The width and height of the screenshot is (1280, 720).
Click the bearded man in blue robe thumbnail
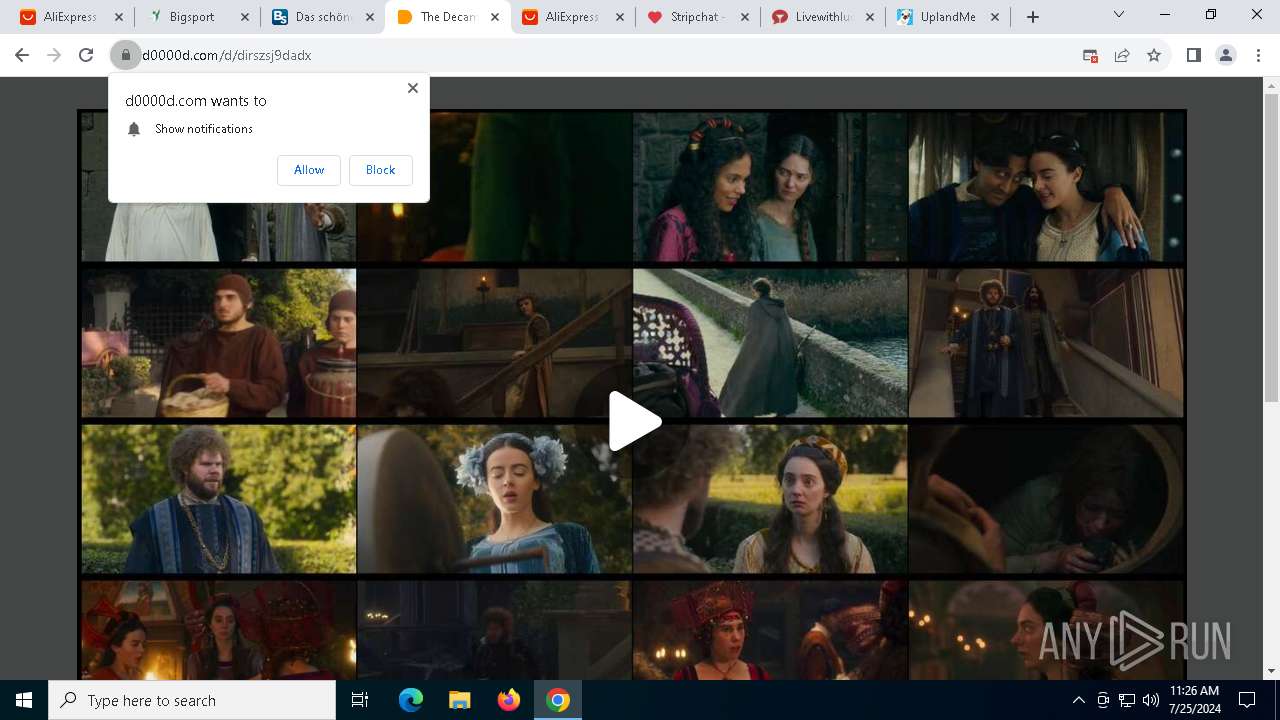218,498
